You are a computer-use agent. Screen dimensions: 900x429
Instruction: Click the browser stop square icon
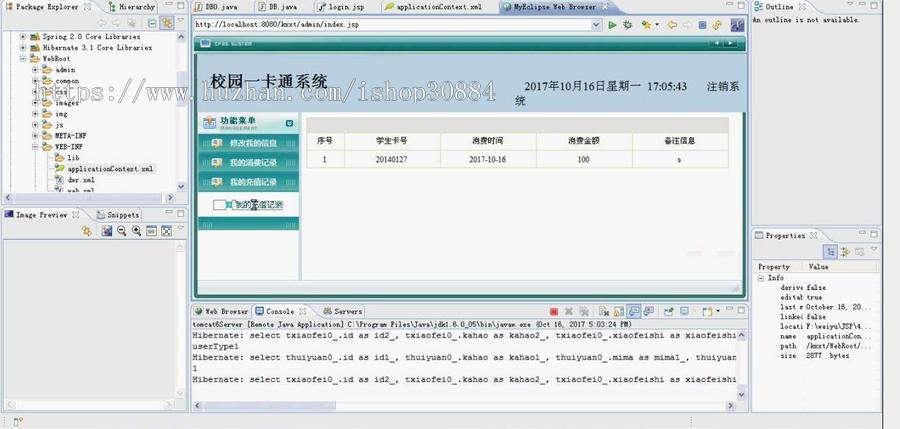tap(703, 25)
